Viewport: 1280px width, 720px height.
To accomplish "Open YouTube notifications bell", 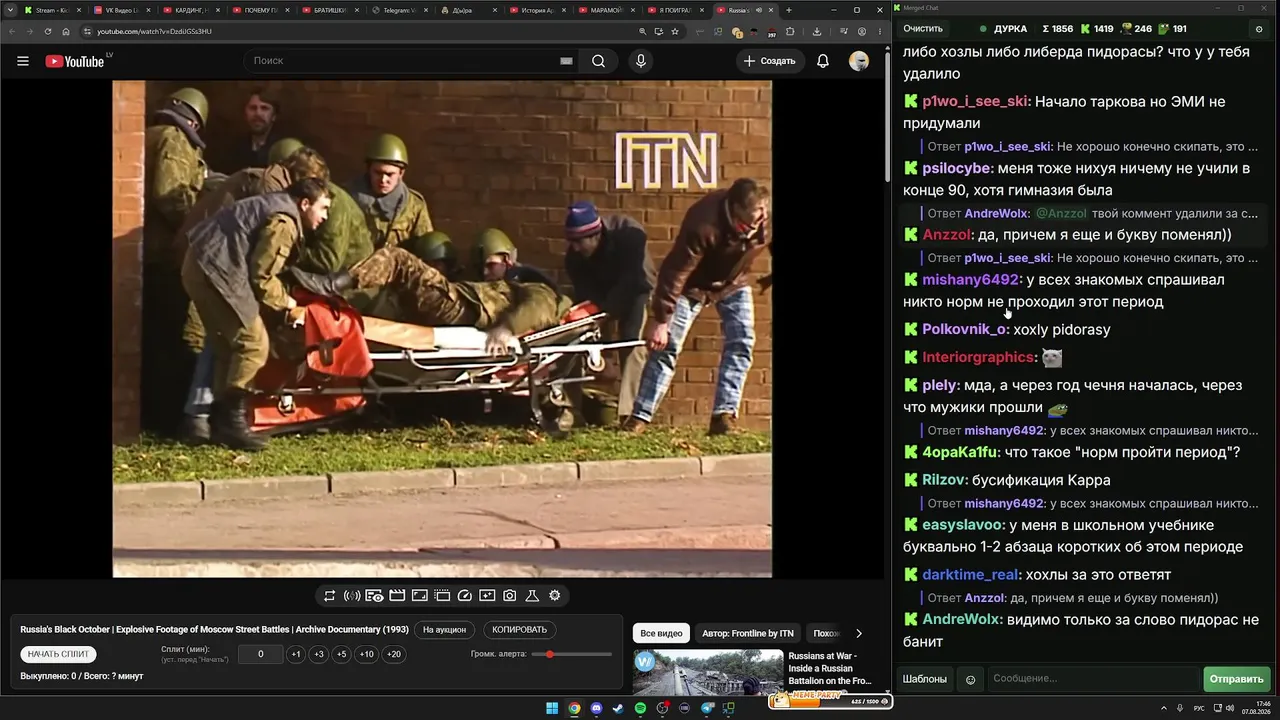I will click(x=823, y=61).
